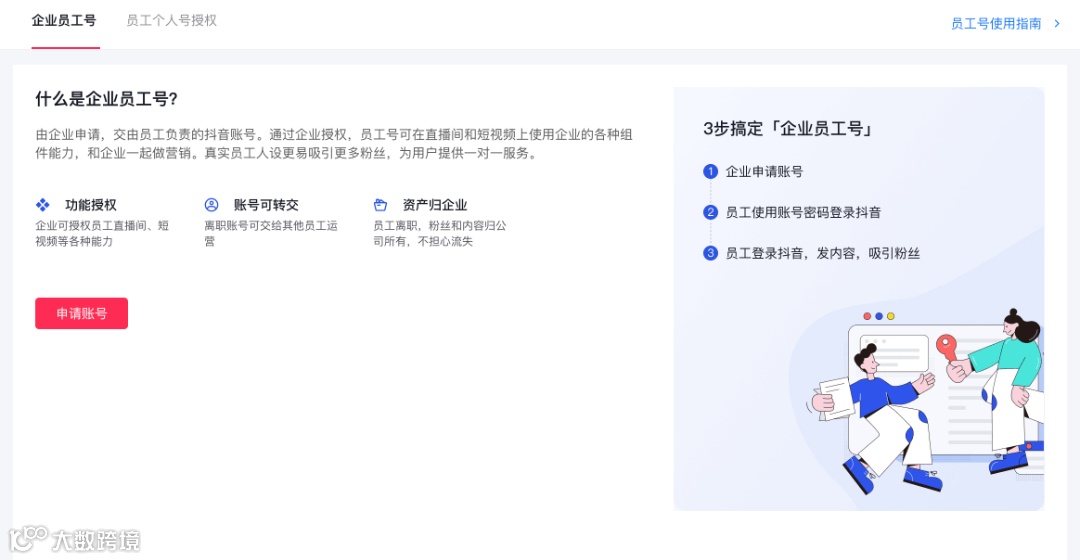Click the step 1 number badge
The image size is (1080, 560).
710,172
